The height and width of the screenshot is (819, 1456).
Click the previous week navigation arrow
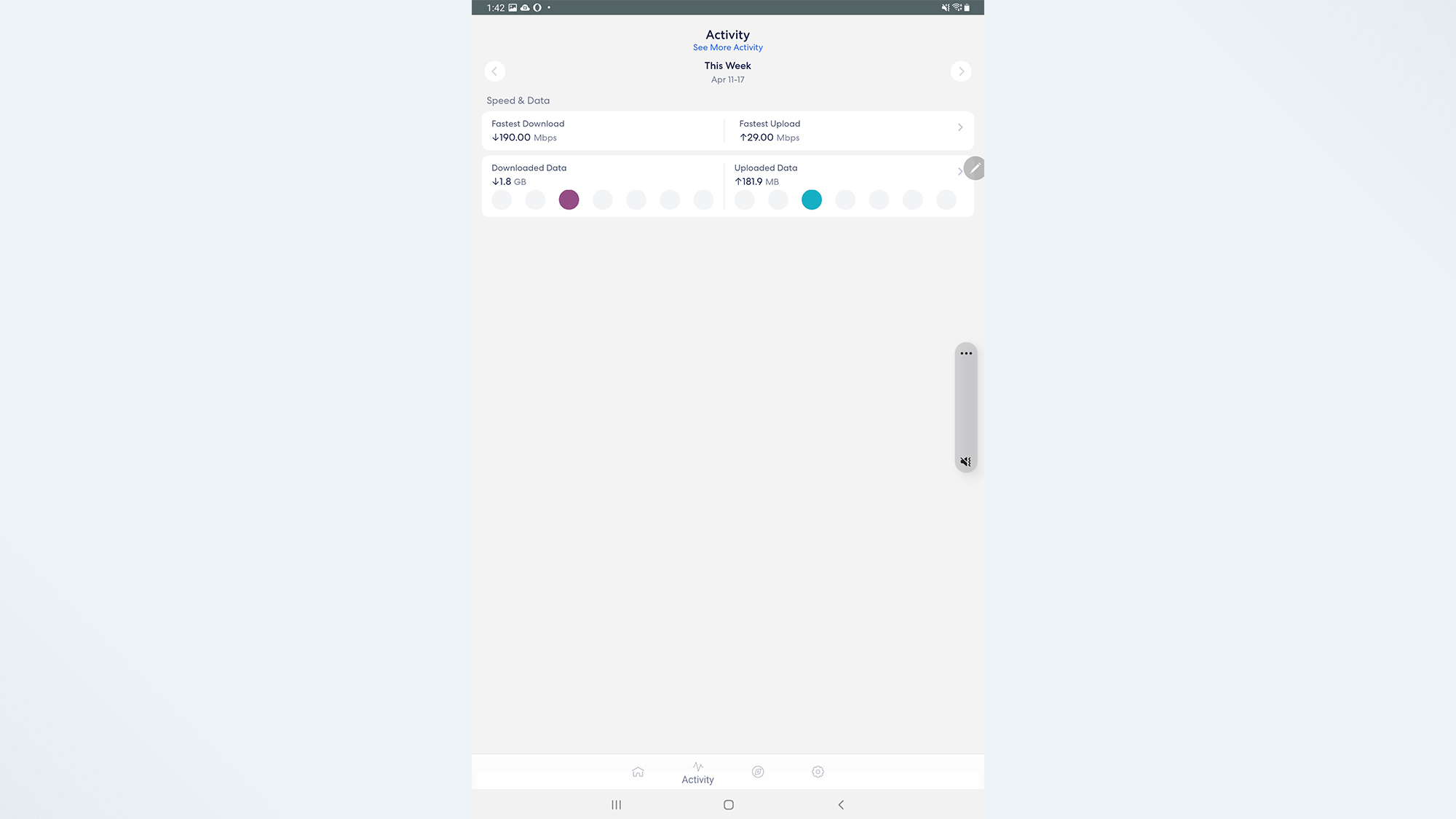[x=494, y=71]
